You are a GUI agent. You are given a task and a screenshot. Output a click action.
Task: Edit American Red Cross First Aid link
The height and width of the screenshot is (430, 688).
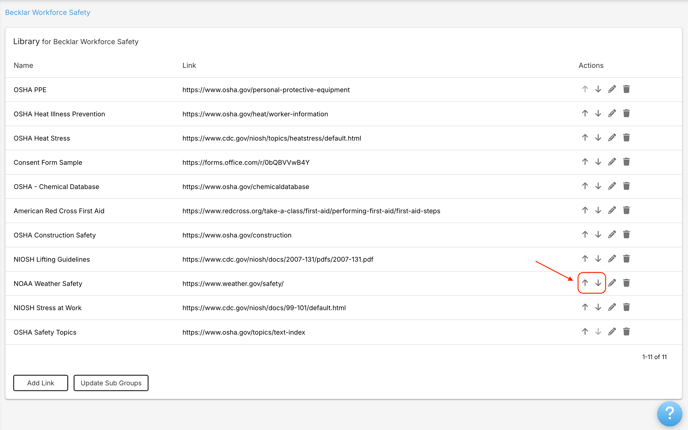(x=612, y=210)
